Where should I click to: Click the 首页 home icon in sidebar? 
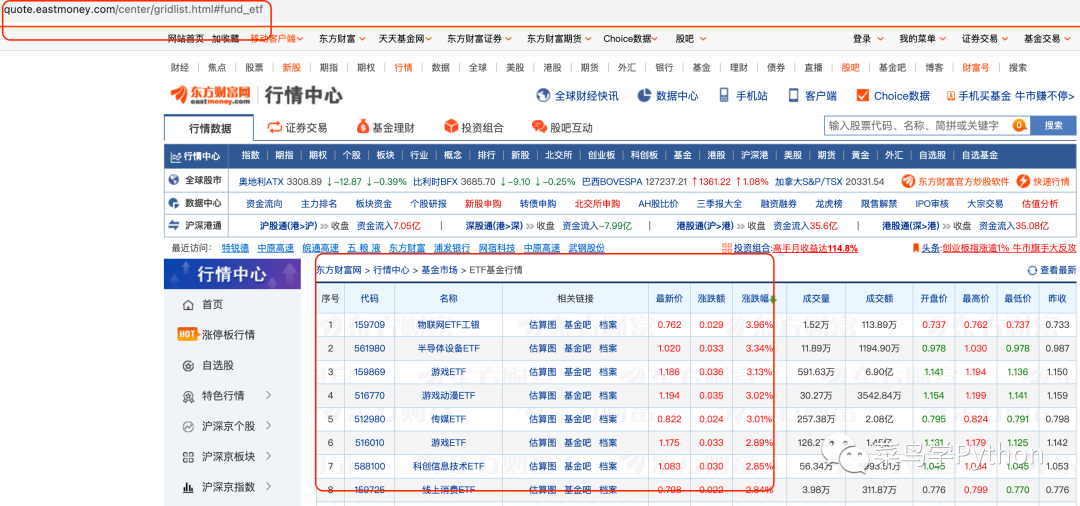(x=187, y=305)
